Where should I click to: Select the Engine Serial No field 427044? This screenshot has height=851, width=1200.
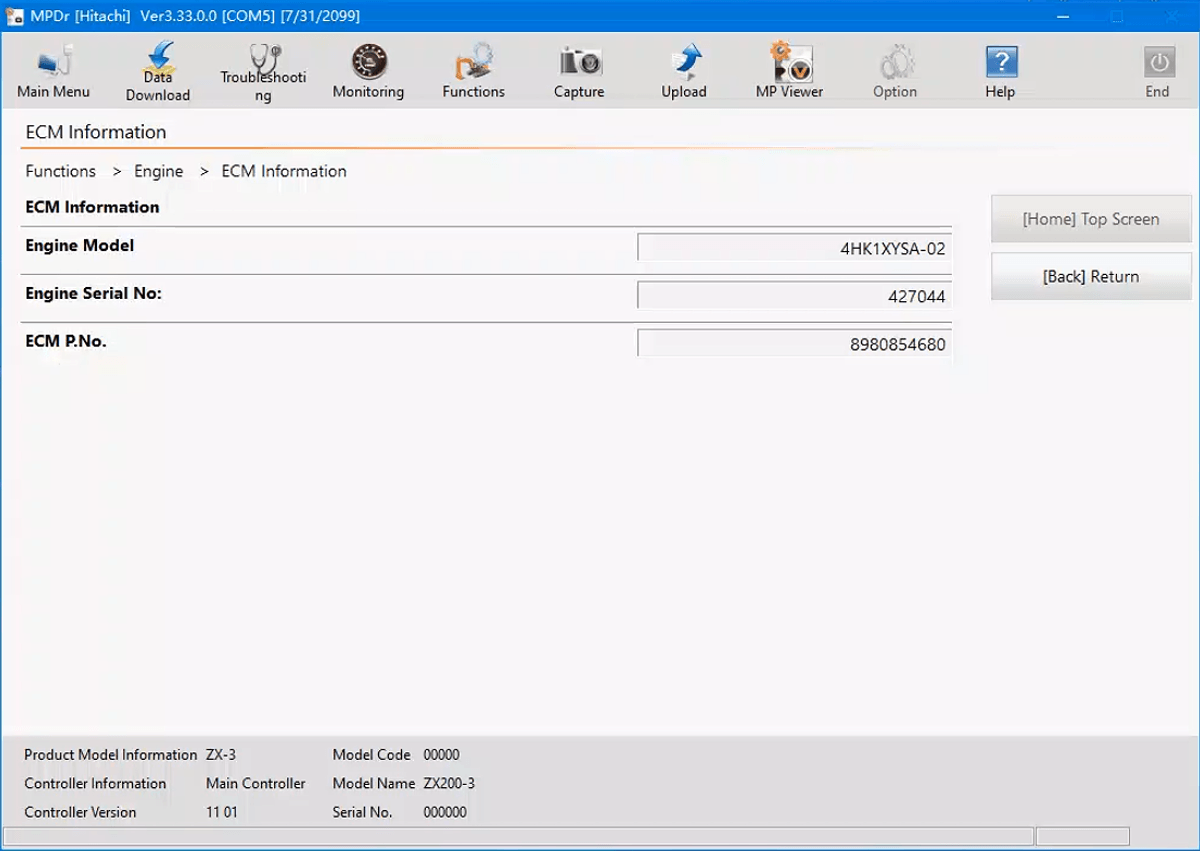794,296
